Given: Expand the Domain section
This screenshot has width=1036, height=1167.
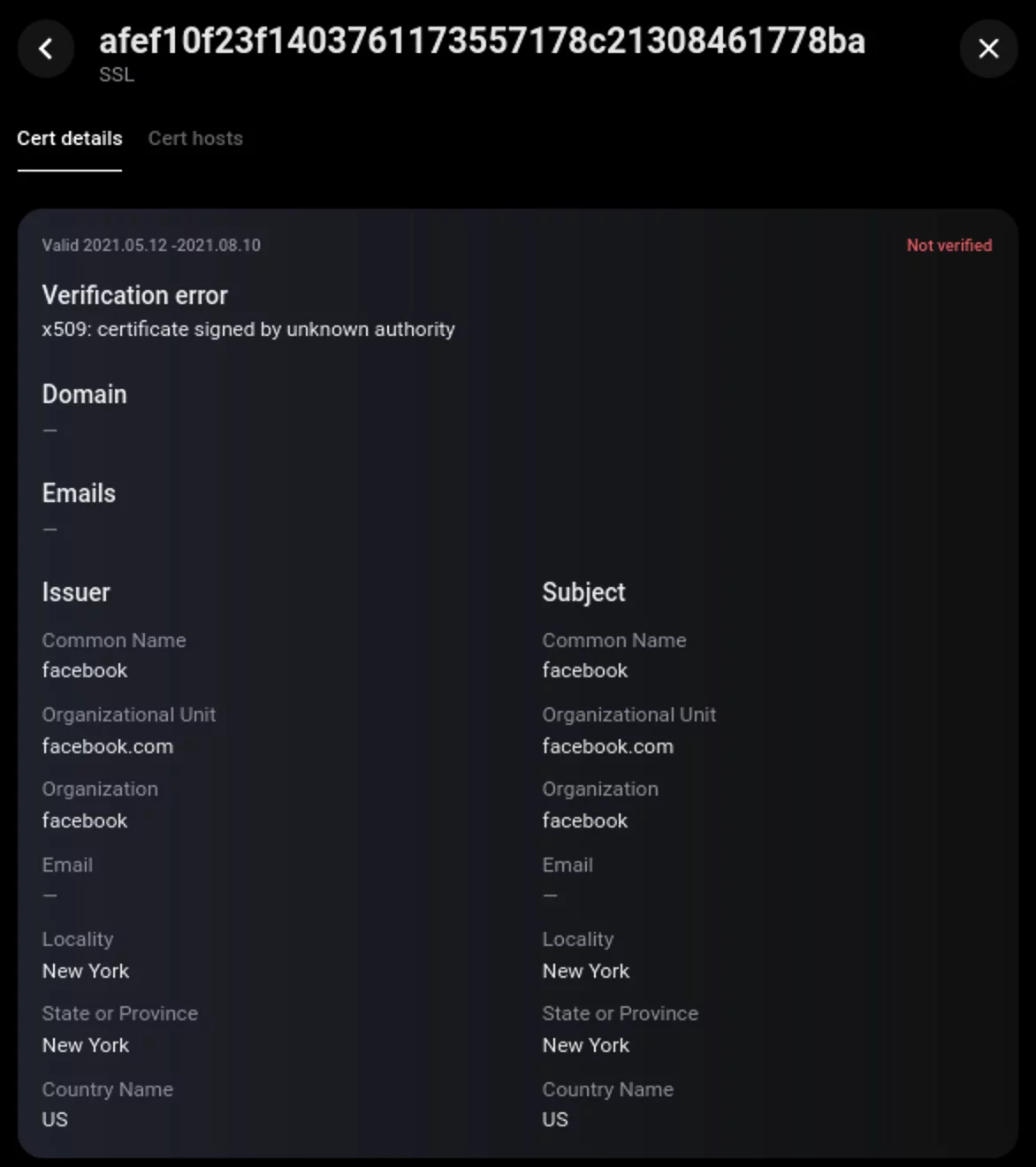Looking at the screenshot, I should 84,394.
